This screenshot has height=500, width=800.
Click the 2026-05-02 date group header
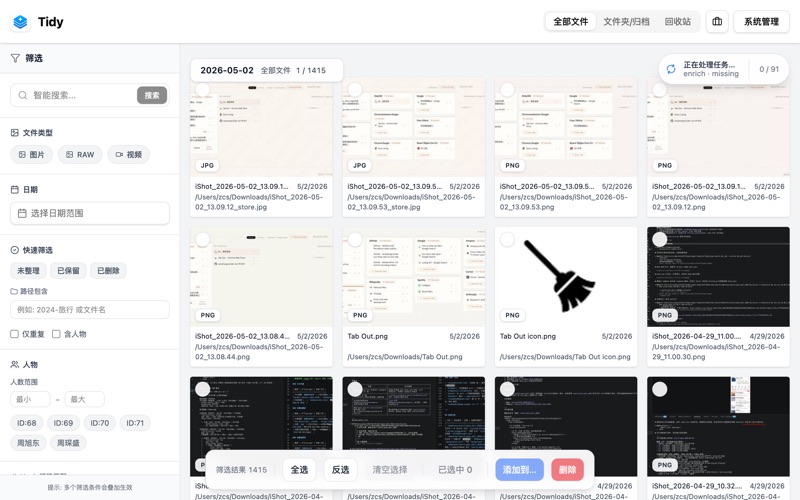pos(267,70)
